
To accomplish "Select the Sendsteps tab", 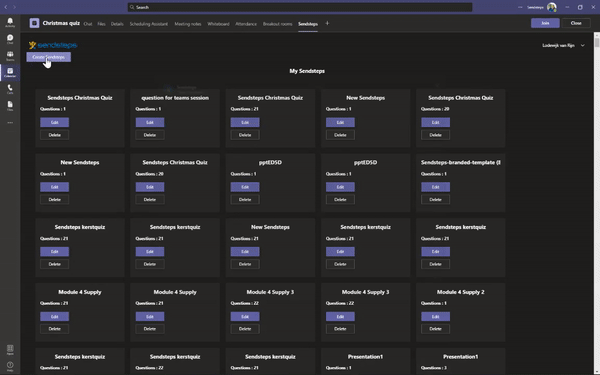I will point(308,24).
